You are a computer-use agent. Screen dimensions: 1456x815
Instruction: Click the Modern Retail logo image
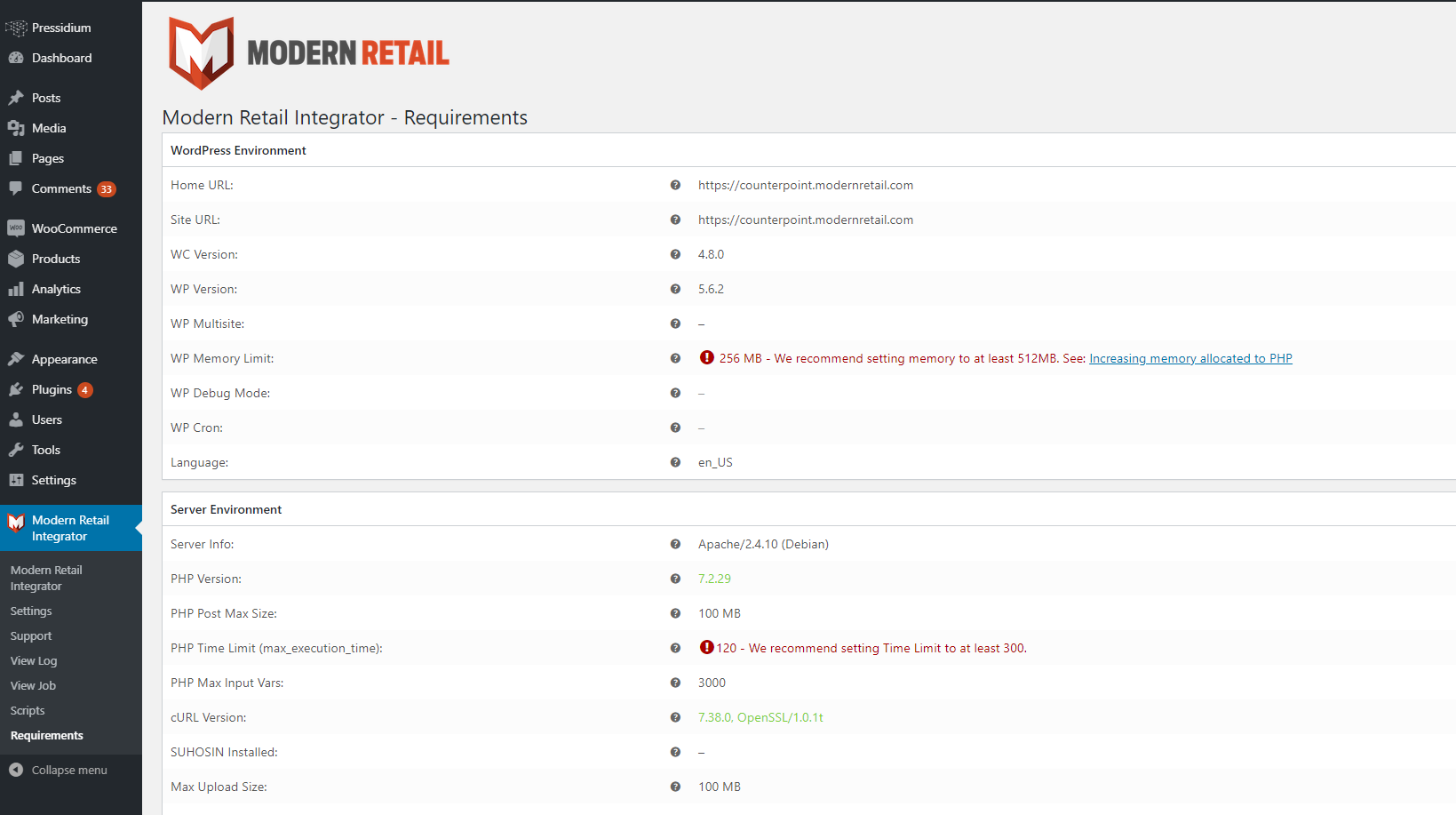click(309, 53)
